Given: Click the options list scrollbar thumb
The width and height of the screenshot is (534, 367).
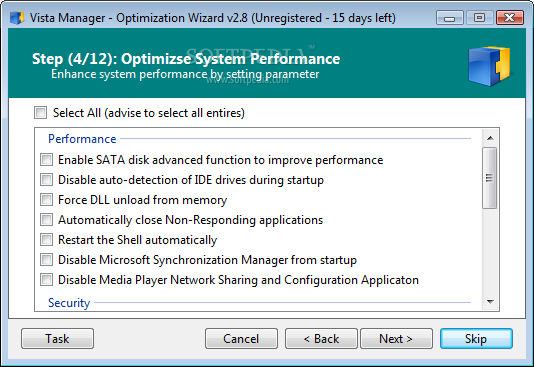Looking at the screenshot, I should [x=490, y=178].
